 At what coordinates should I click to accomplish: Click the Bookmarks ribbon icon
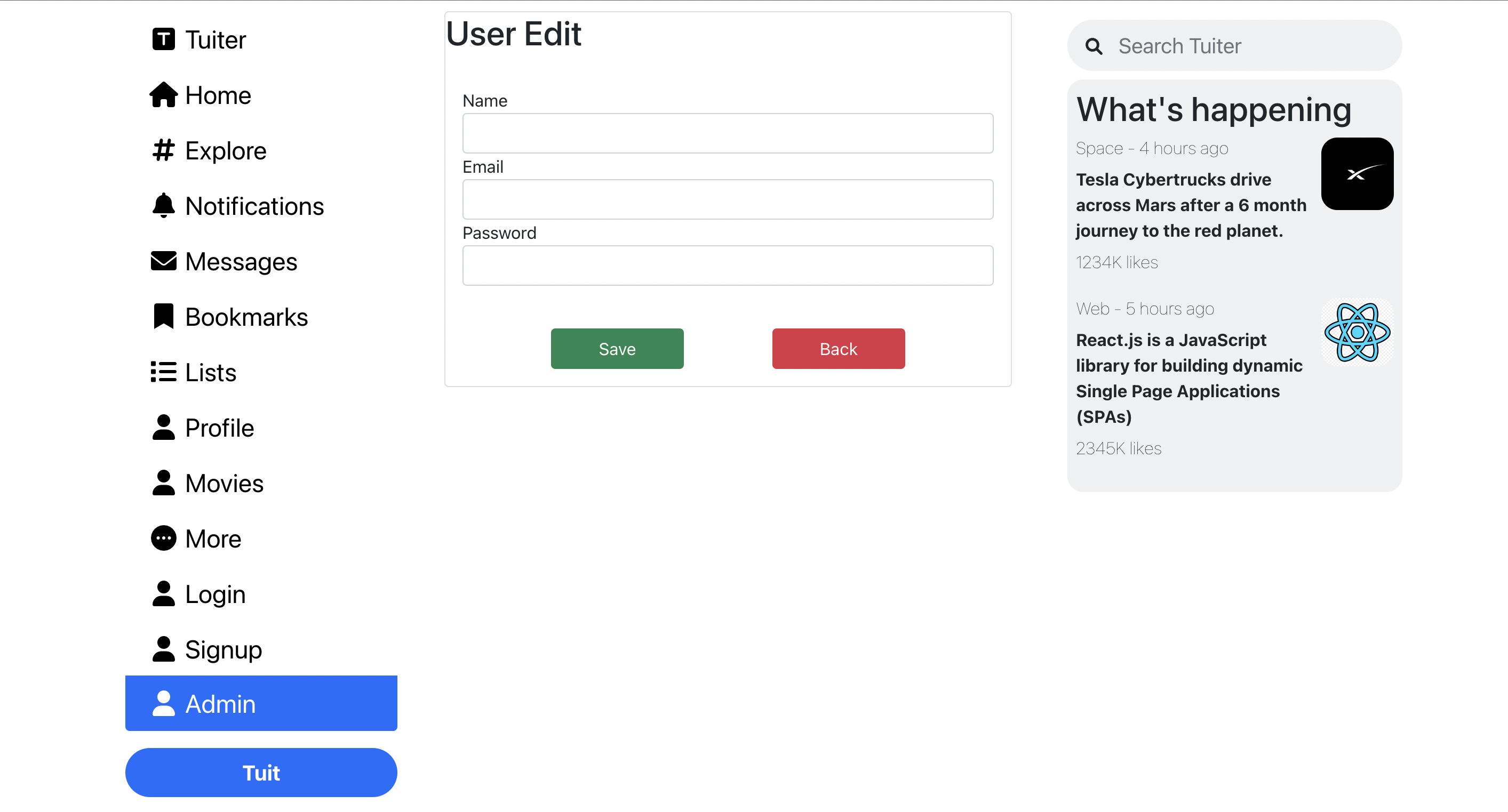pos(163,316)
